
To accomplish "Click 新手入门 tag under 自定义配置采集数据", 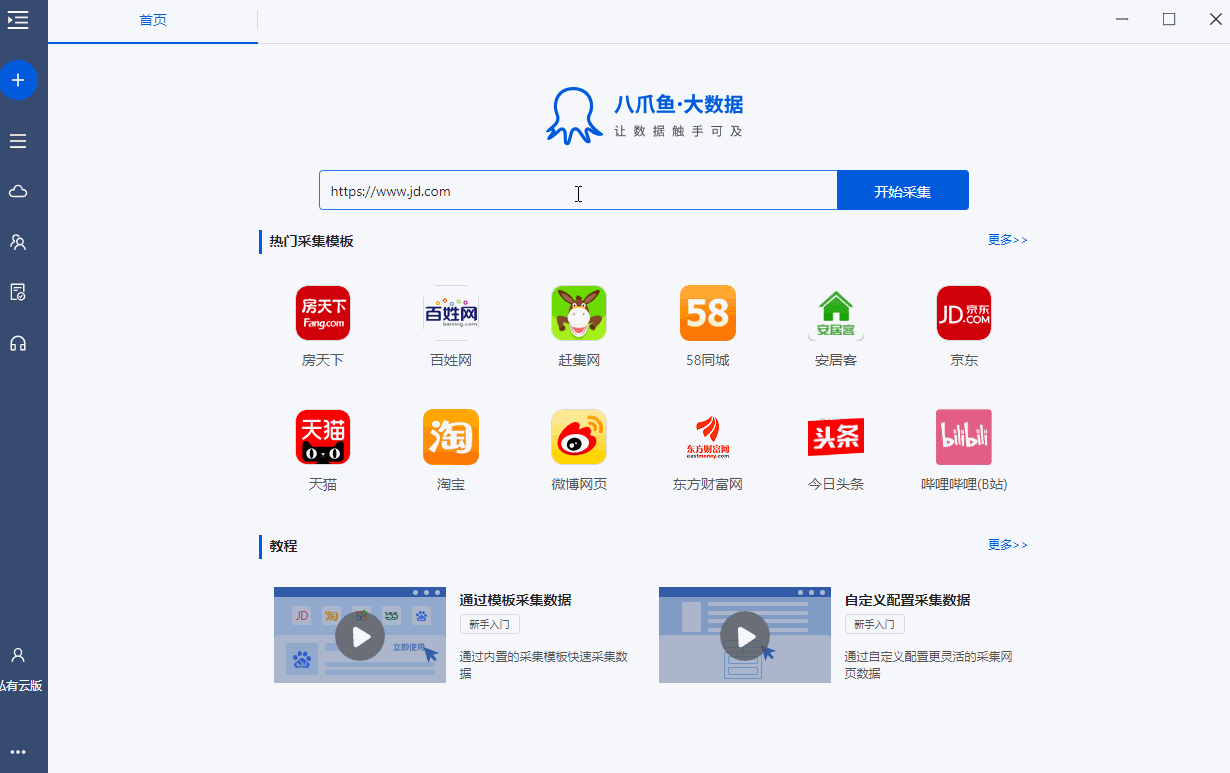I will 875,624.
